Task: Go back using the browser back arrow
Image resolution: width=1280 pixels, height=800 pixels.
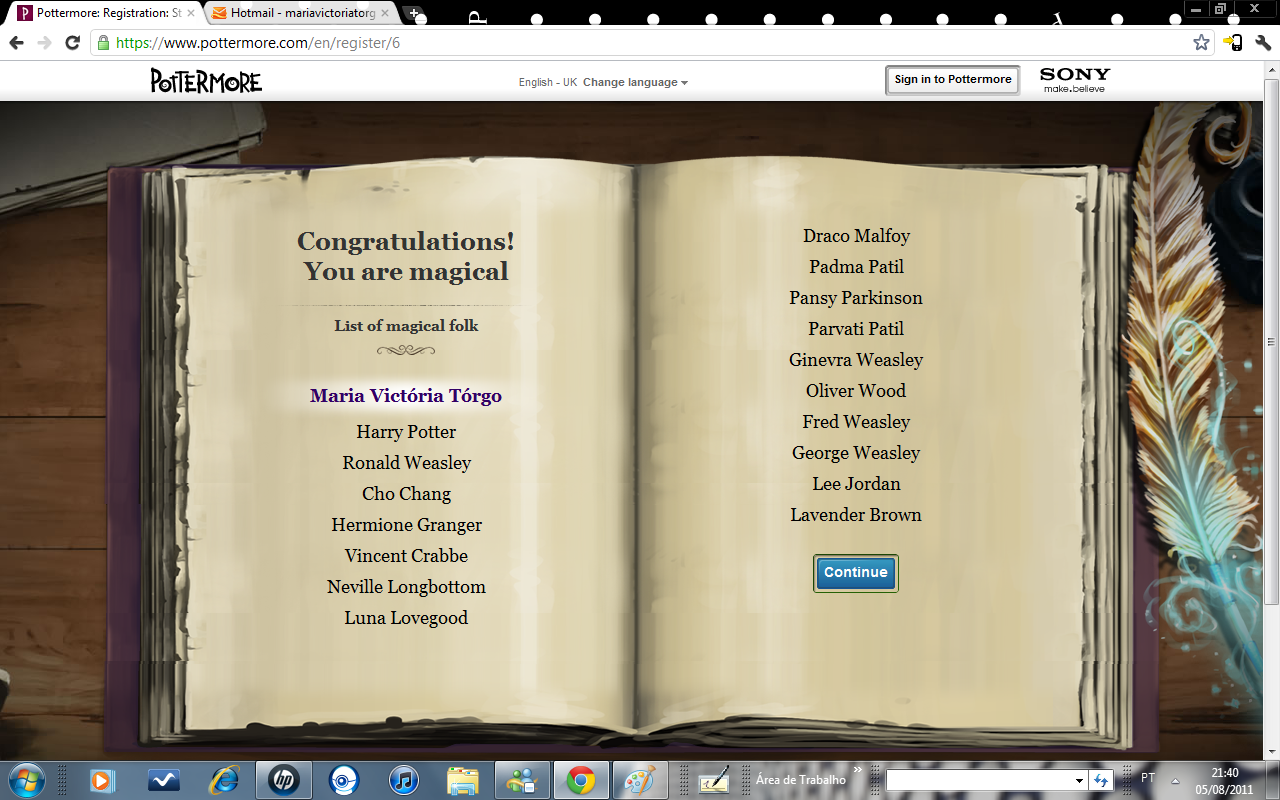Action: tap(16, 43)
